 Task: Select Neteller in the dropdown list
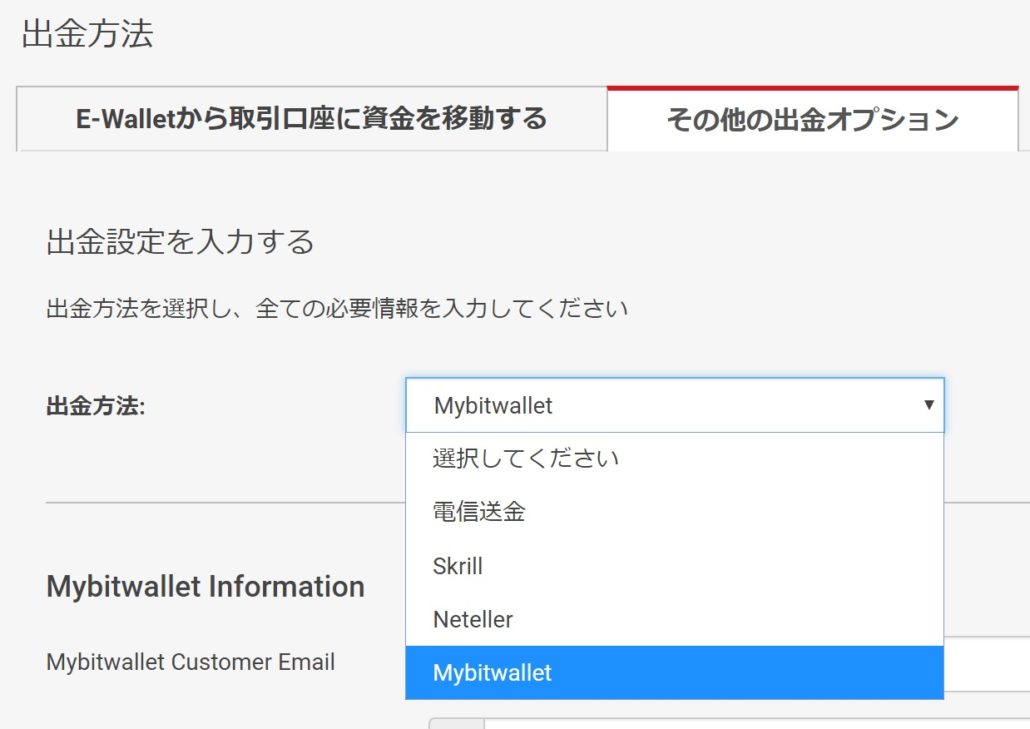point(675,619)
